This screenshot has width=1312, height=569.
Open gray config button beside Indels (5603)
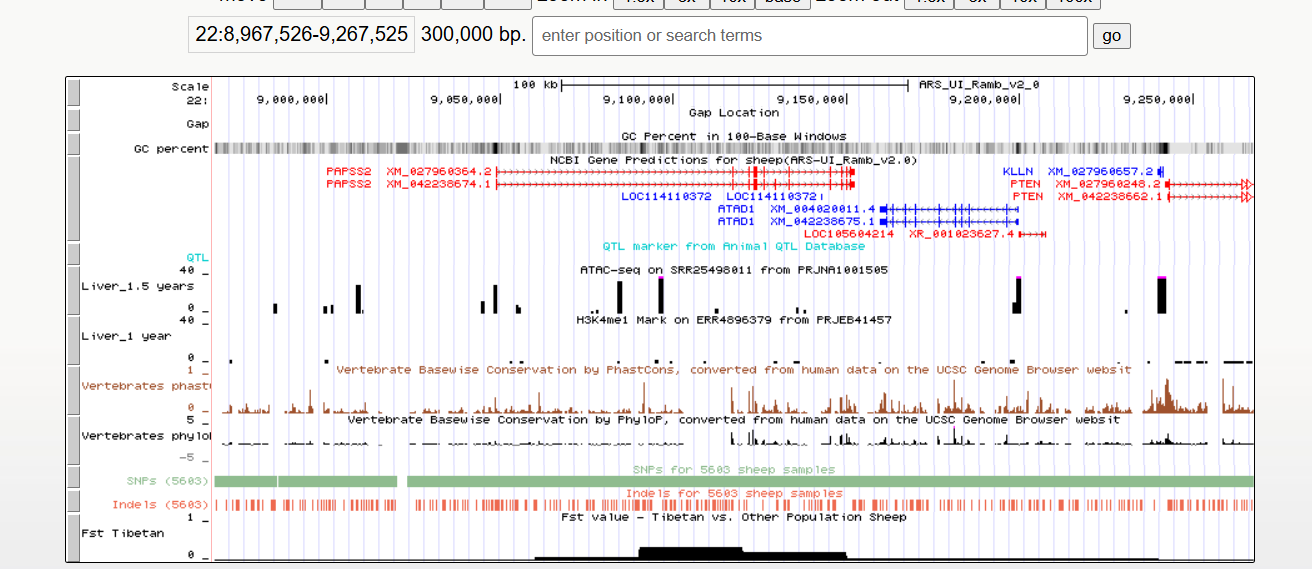coord(73,501)
